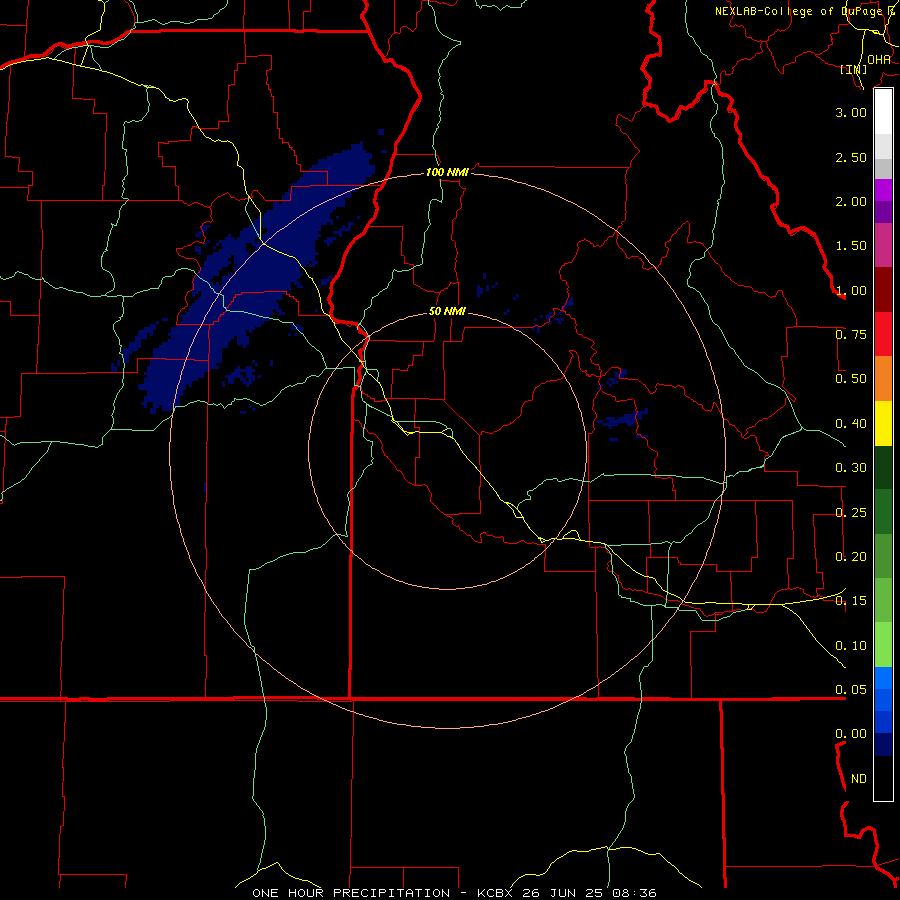Click the 1.50 legend value
This screenshot has width=900, height=900.
coord(851,246)
